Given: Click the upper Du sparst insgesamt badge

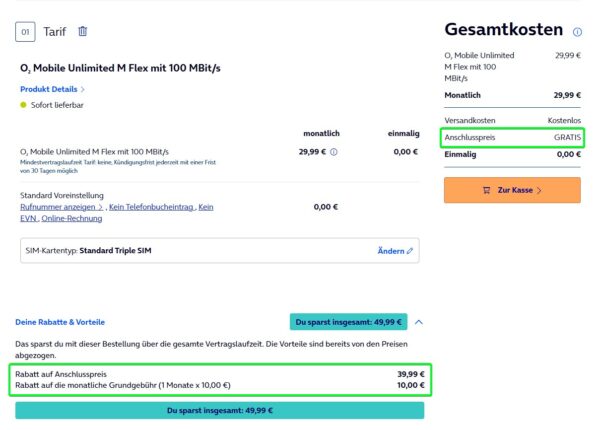Looking at the screenshot, I should pos(349,322).
